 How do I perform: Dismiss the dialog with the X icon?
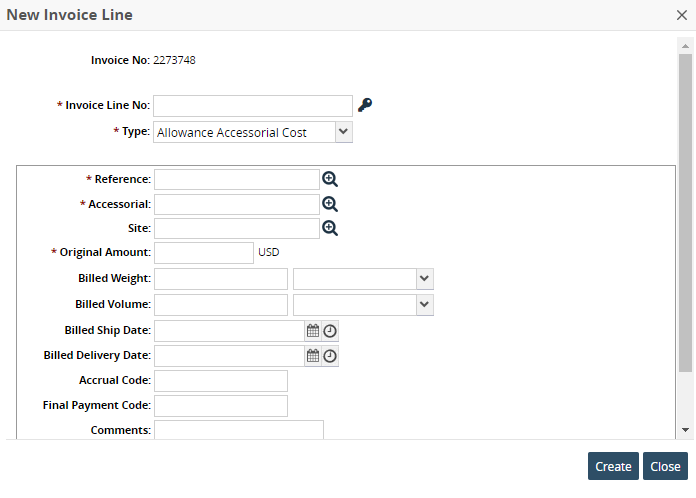pyautogui.click(x=681, y=15)
